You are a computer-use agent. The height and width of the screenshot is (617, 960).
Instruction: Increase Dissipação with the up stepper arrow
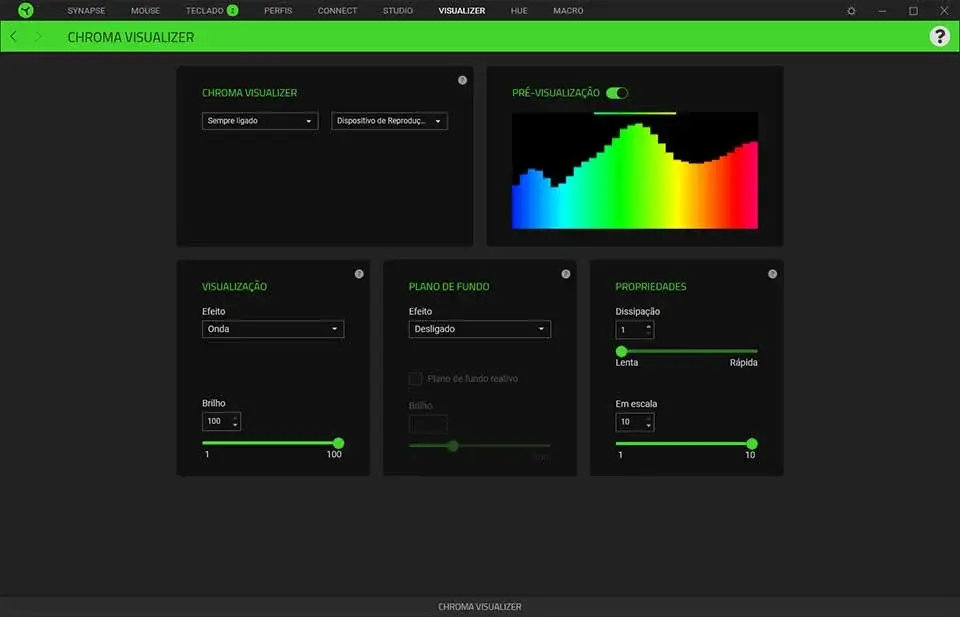648,326
